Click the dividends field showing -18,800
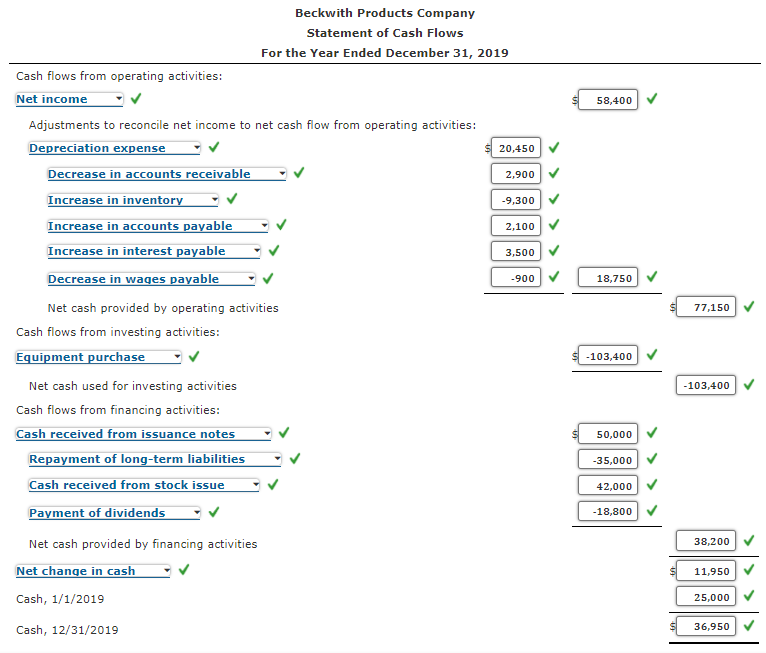766x653 pixels. tap(608, 511)
